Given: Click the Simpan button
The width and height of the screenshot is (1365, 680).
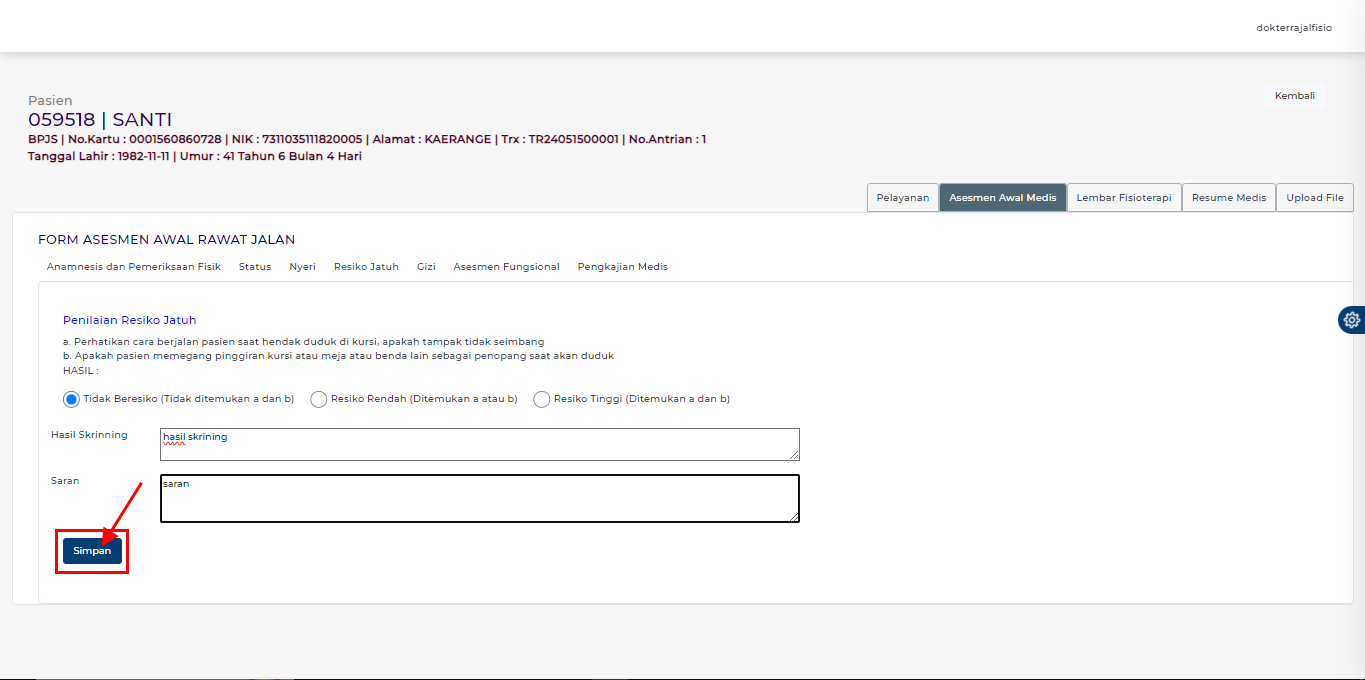Looking at the screenshot, I should pyautogui.click(x=92, y=551).
